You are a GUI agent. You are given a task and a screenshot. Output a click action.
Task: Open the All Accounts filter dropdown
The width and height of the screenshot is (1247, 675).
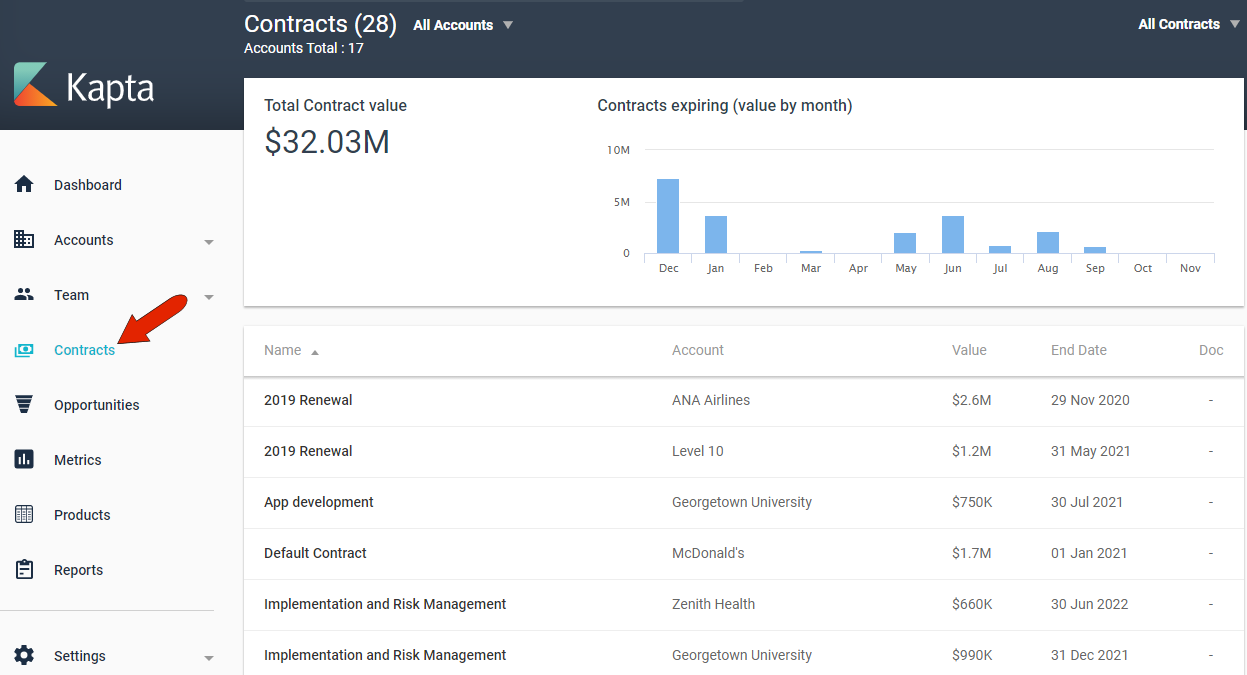click(x=463, y=25)
